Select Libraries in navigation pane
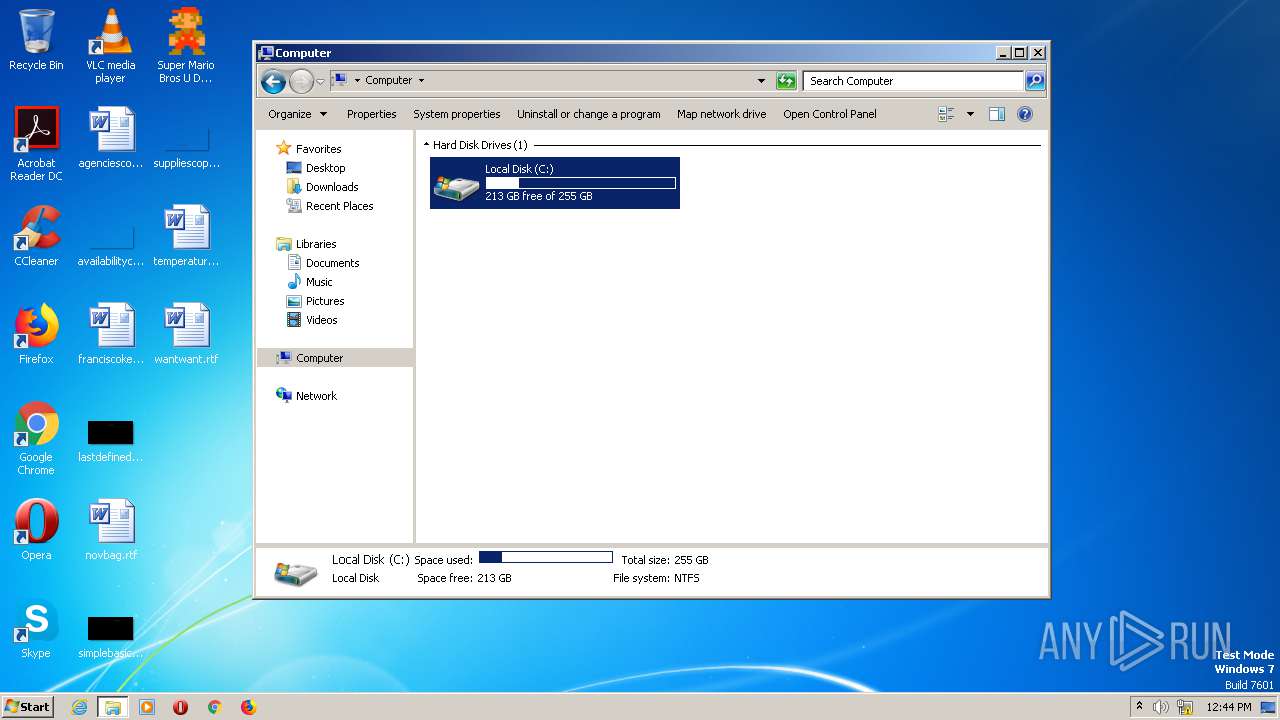 point(315,244)
